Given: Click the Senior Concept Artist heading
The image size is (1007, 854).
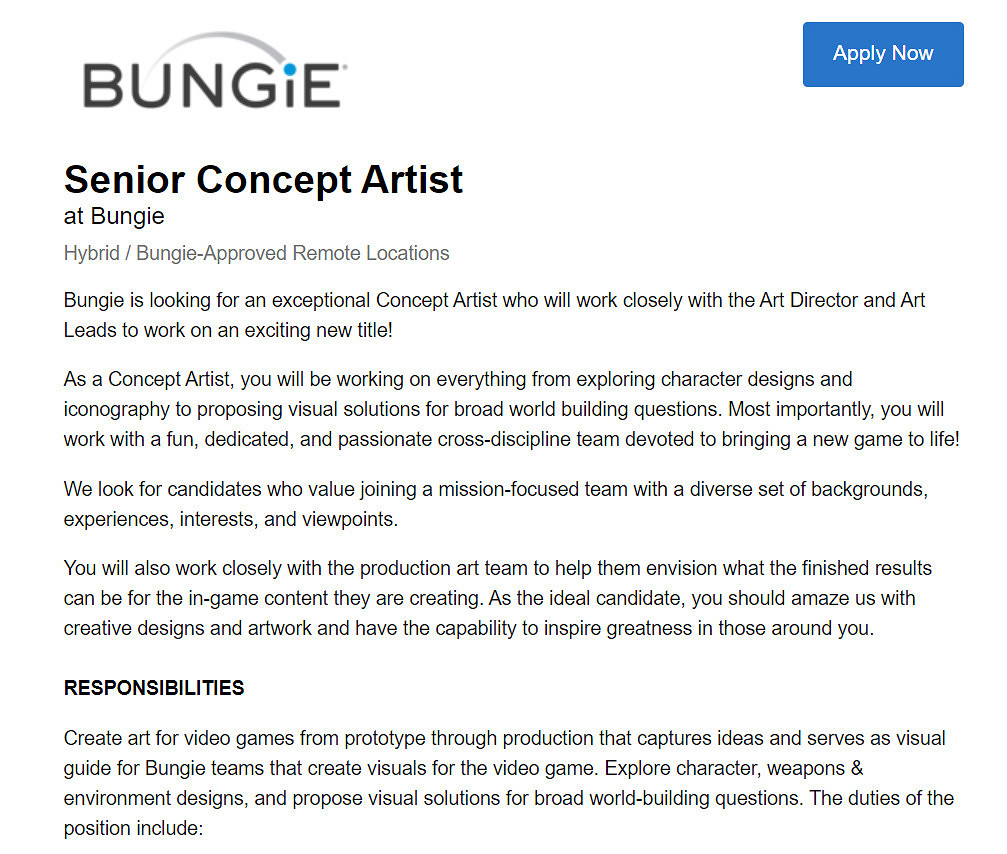Looking at the screenshot, I should [263, 180].
